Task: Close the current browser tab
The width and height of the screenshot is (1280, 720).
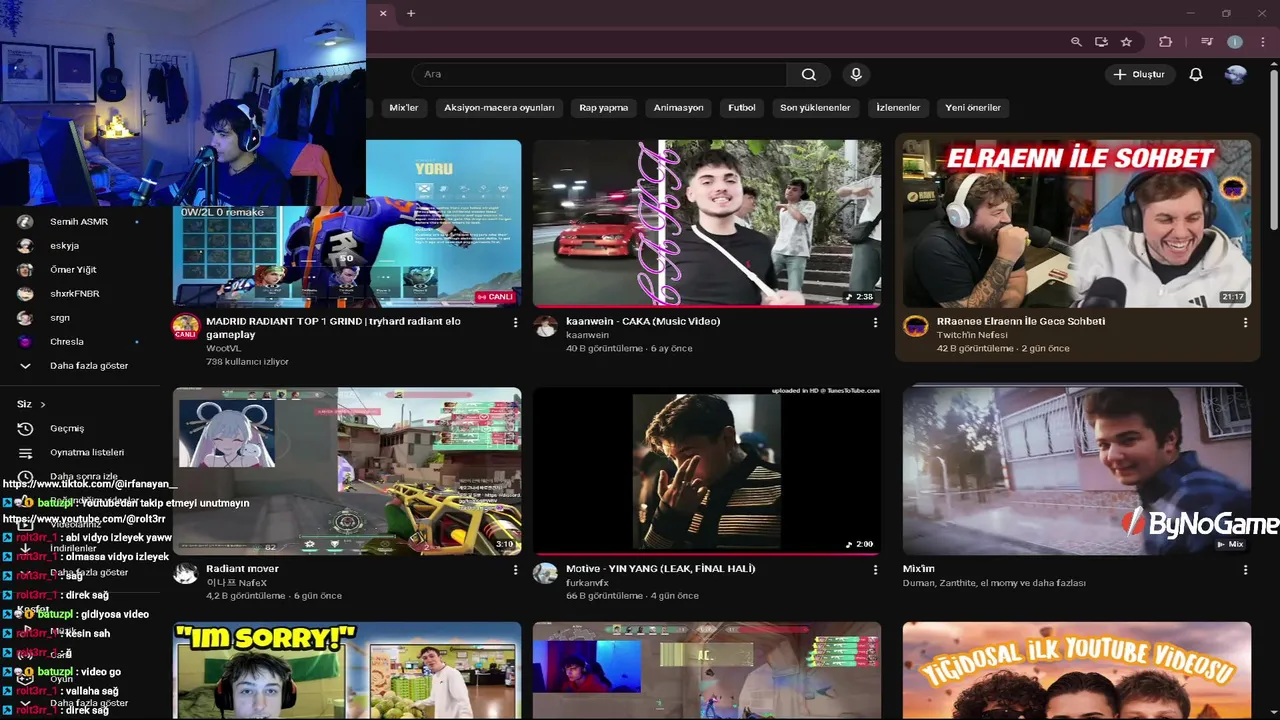Action: [382, 13]
